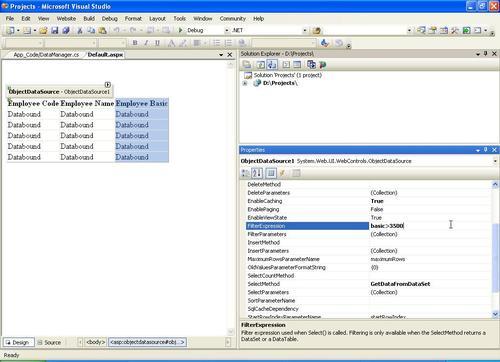Click the Open File folder icon

click(43, 31)
